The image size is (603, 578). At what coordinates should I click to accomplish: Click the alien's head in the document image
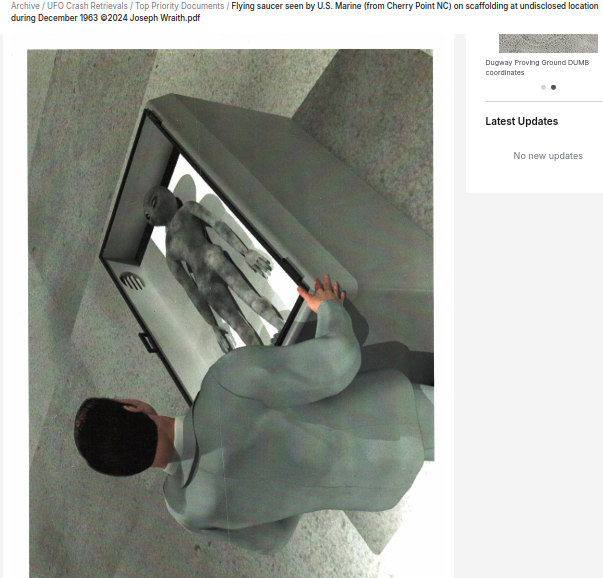(158, 203)
